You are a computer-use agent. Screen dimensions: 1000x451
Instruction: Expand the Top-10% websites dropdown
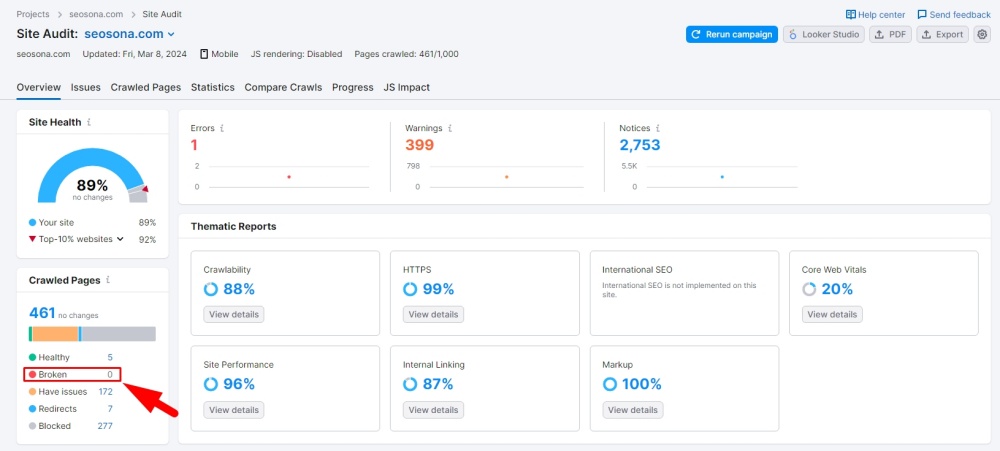click(x=120, y=240)
